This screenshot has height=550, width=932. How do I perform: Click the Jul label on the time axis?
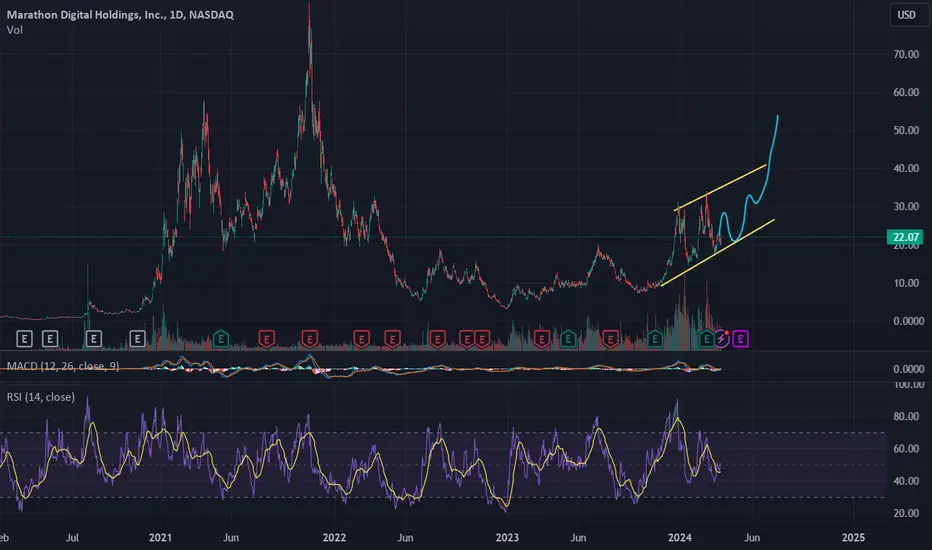(72, 538)
